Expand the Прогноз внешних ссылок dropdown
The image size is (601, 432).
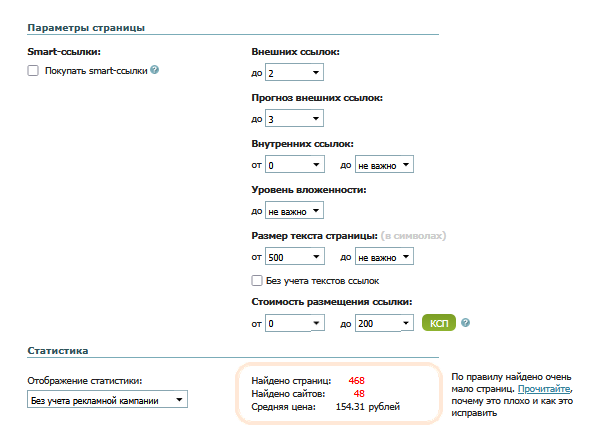[294, 119]
